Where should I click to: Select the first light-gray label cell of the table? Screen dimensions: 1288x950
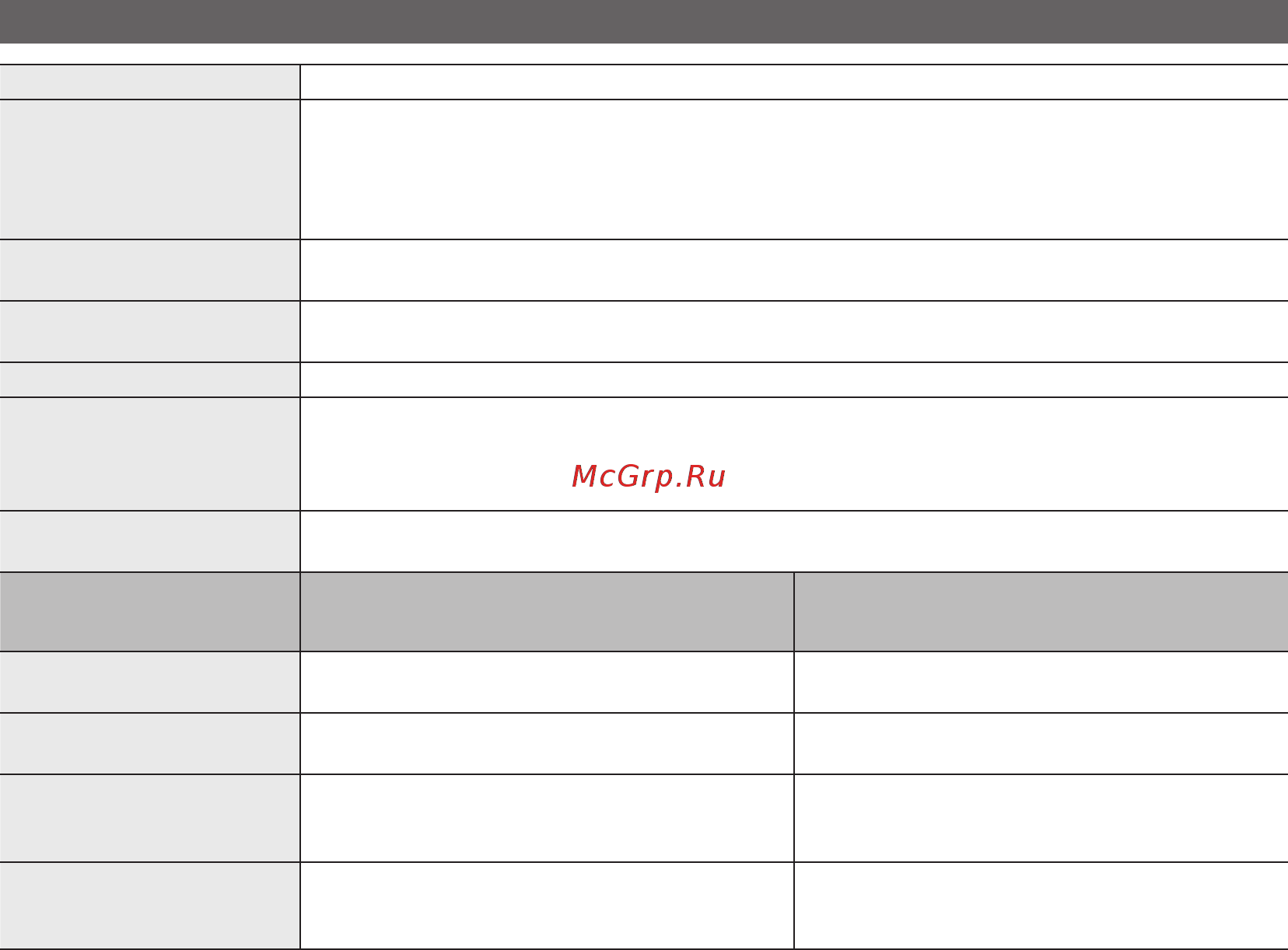149,82
